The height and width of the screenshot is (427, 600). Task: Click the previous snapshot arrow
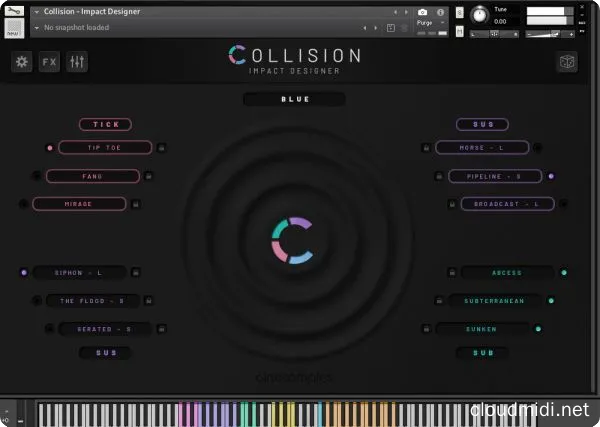pyautogui.click(x=365, y=28)
